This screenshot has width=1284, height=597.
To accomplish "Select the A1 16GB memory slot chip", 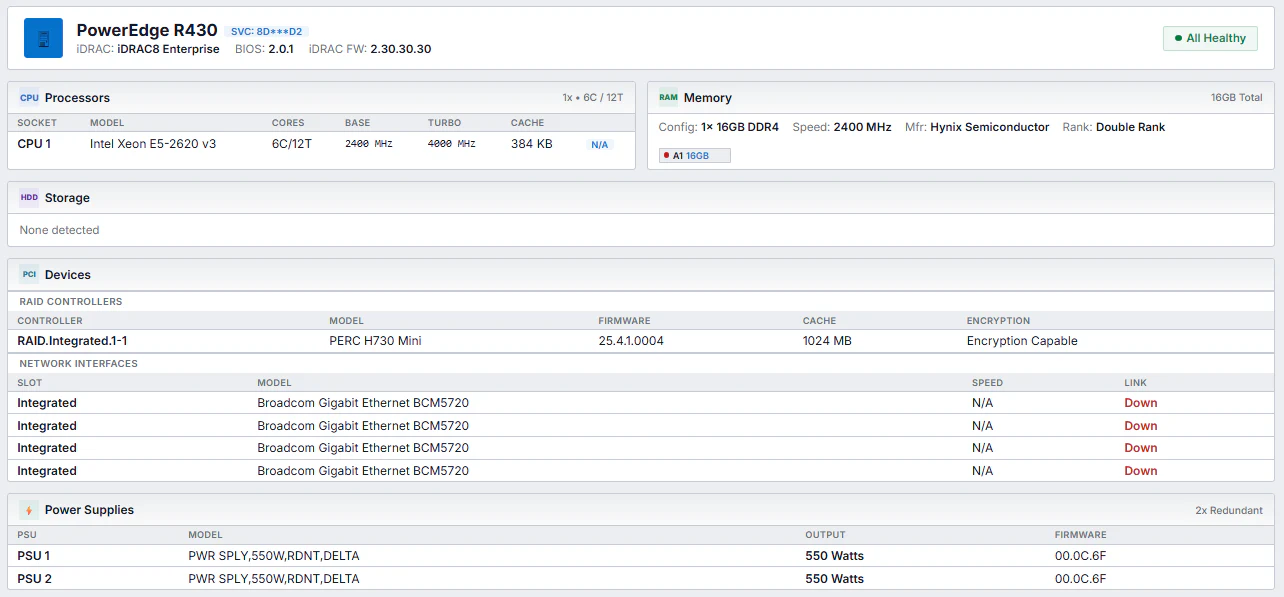I will [x=695, y=156].
